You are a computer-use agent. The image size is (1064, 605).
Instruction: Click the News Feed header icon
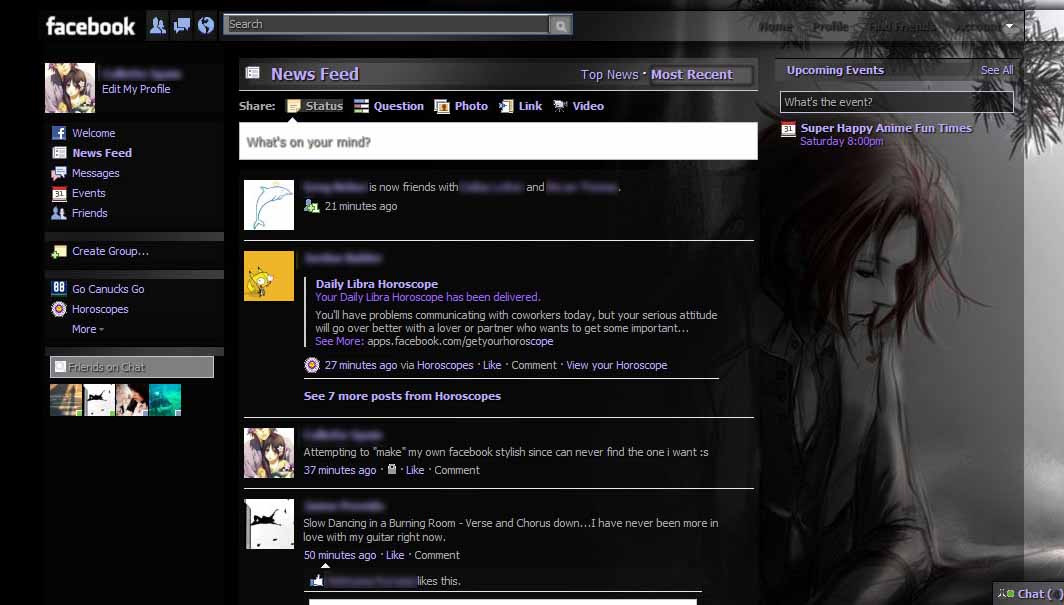tap(252, 73)
